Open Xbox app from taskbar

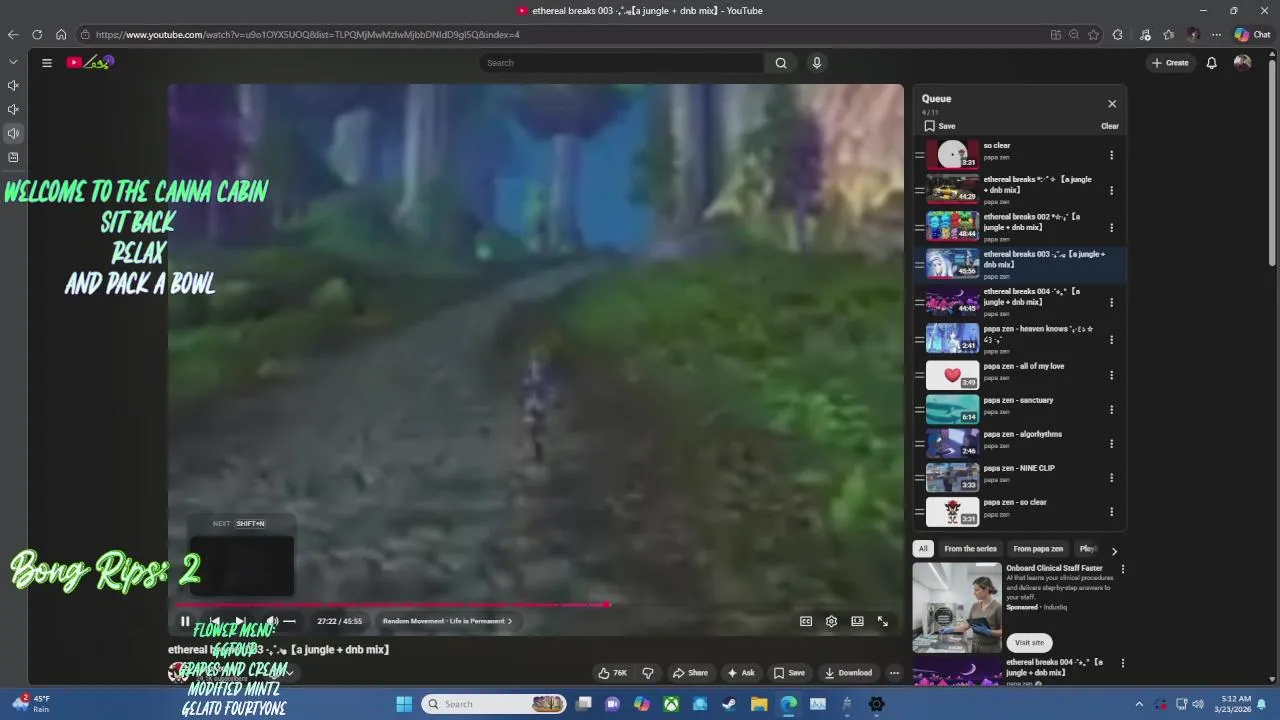(671, 704)
